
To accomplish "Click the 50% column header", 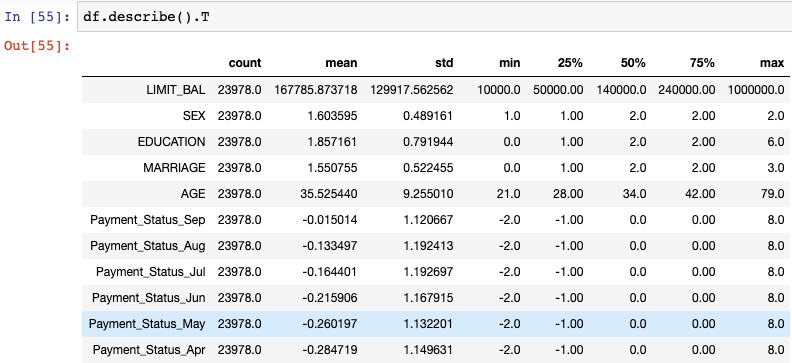I will click(x=633, y=63).
